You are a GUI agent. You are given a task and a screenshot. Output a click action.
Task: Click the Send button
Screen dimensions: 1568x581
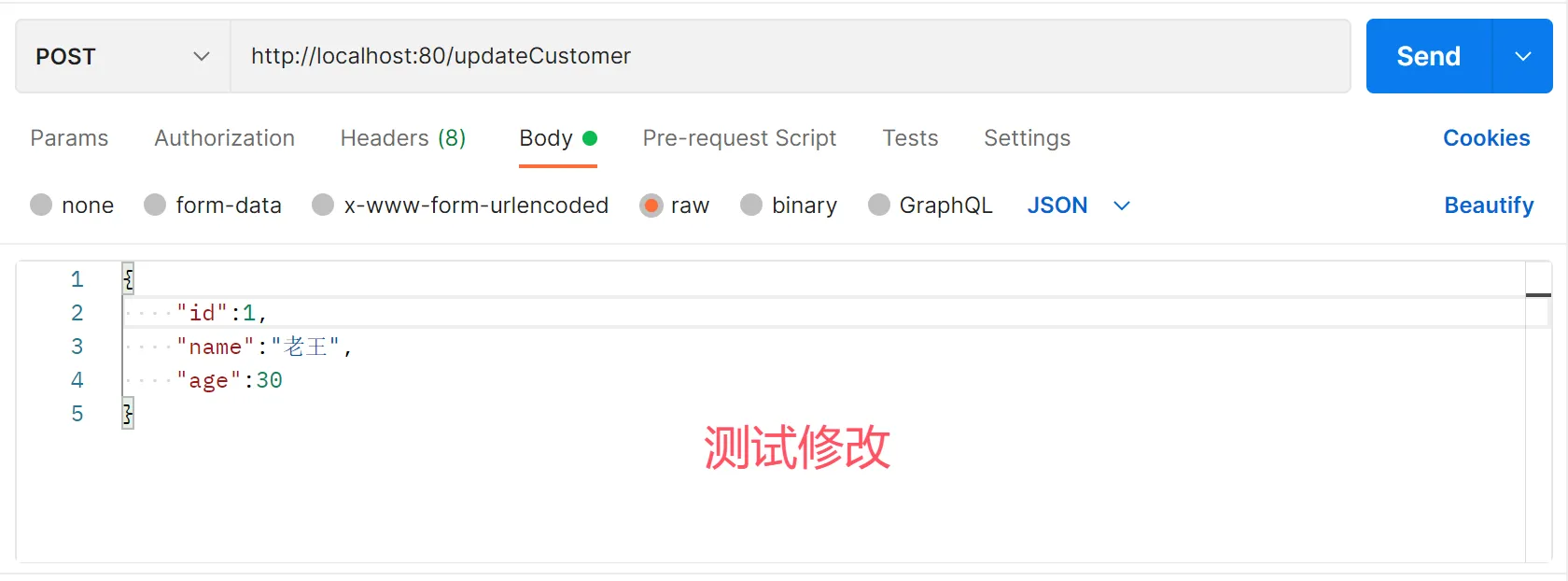(1428, 56)
